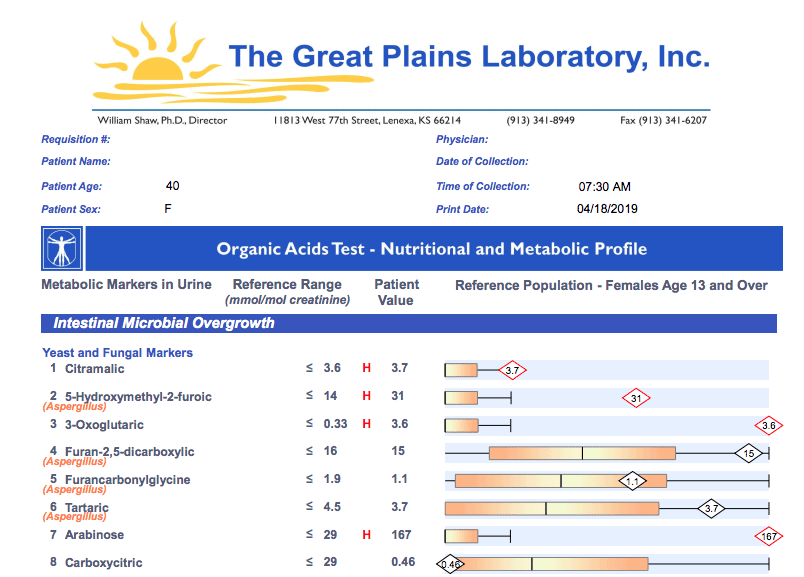The image size is (804, 577).
Task: Click William Shaw, Ph.D., Director text
Action: 162,121
